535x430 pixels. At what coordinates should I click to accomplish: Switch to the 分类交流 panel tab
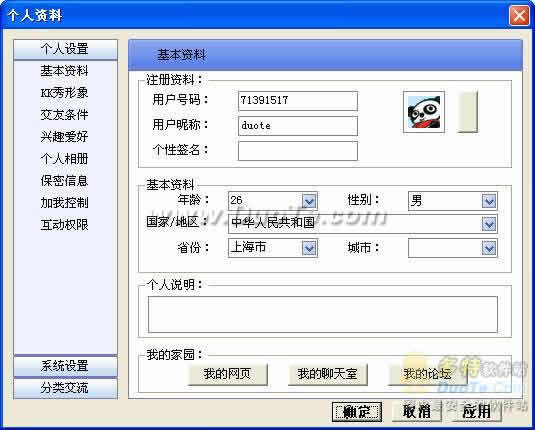point(66,388)
